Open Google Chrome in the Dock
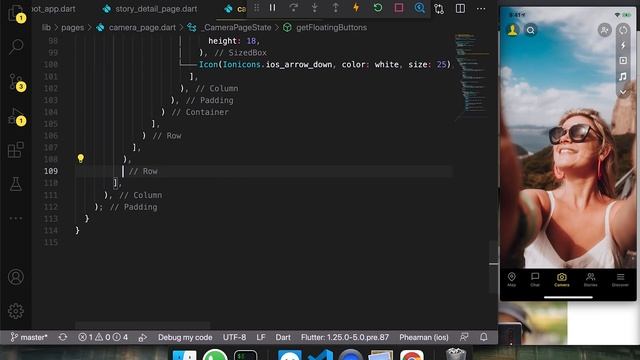The height and width of the screenshot is (360, 640). pyautogui.click(x=411, y=355)
